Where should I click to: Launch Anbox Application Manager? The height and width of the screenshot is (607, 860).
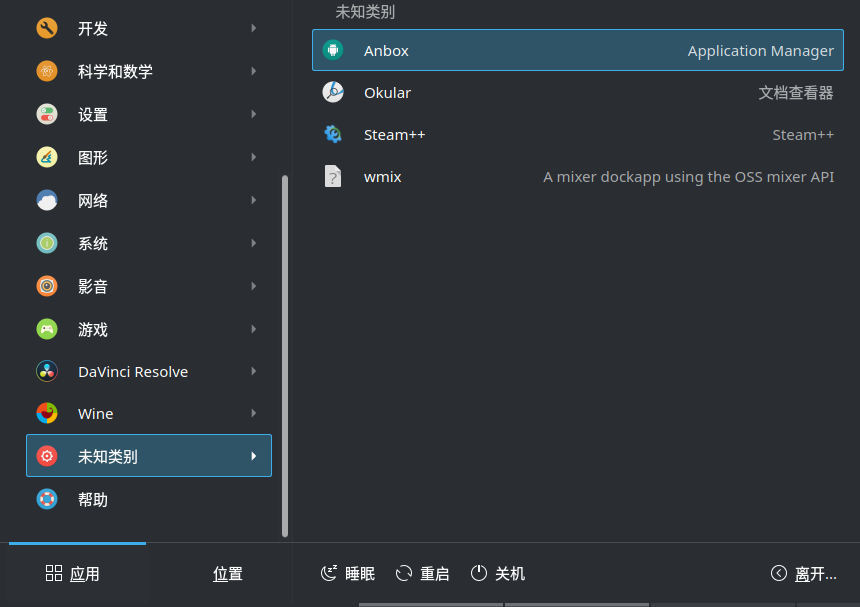[x=332, y=50]
